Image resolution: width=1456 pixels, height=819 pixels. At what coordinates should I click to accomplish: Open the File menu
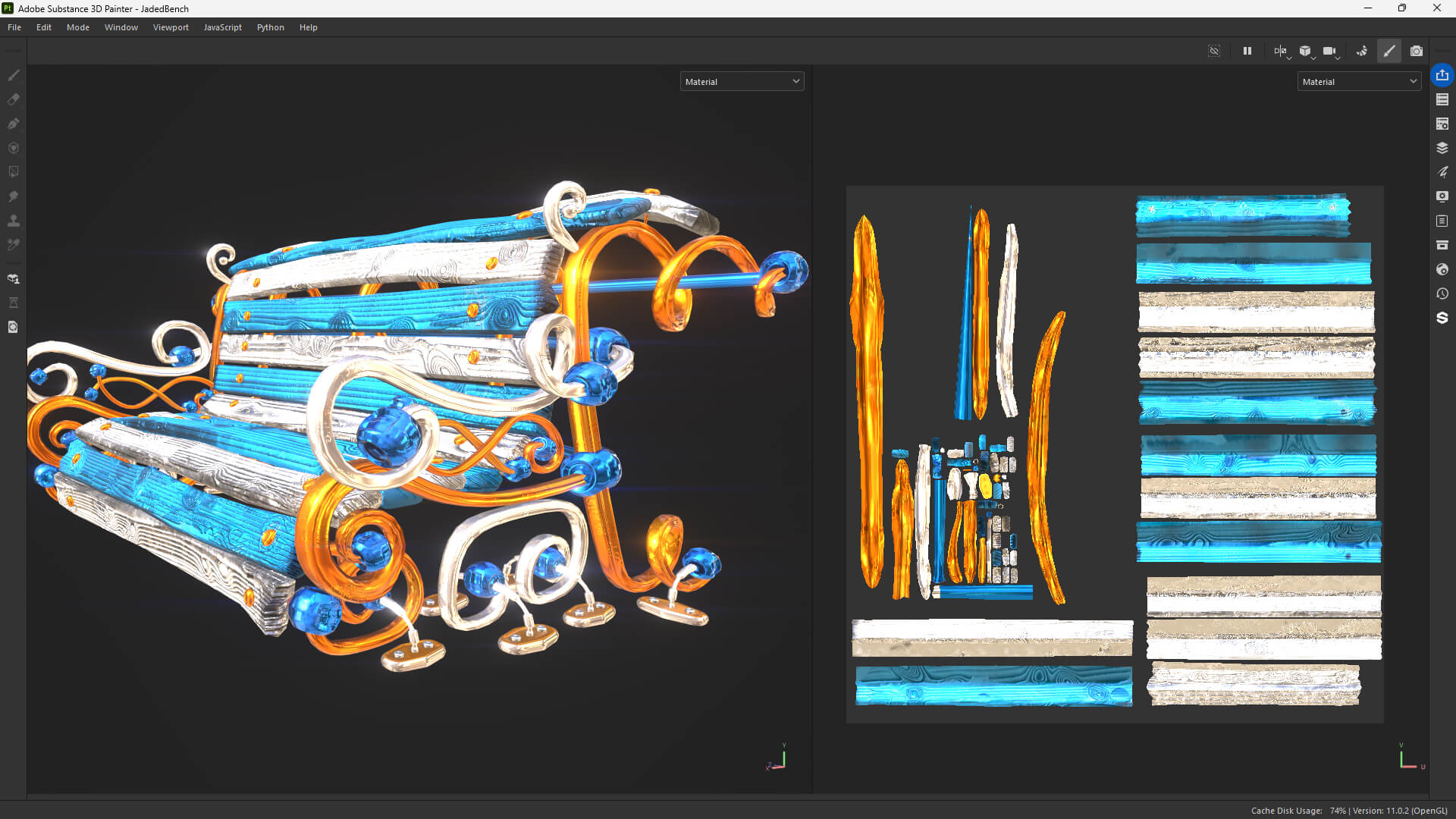[14, 27]
